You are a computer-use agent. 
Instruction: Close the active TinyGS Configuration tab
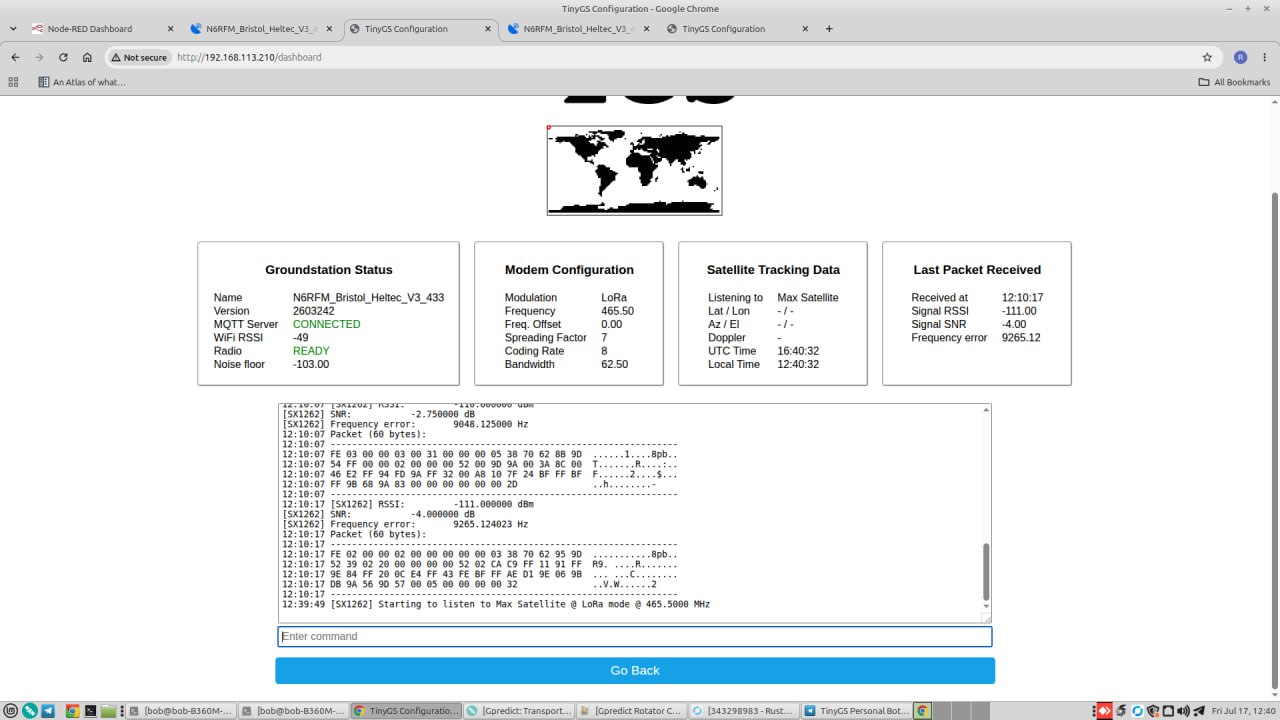[x=487, y=29]
